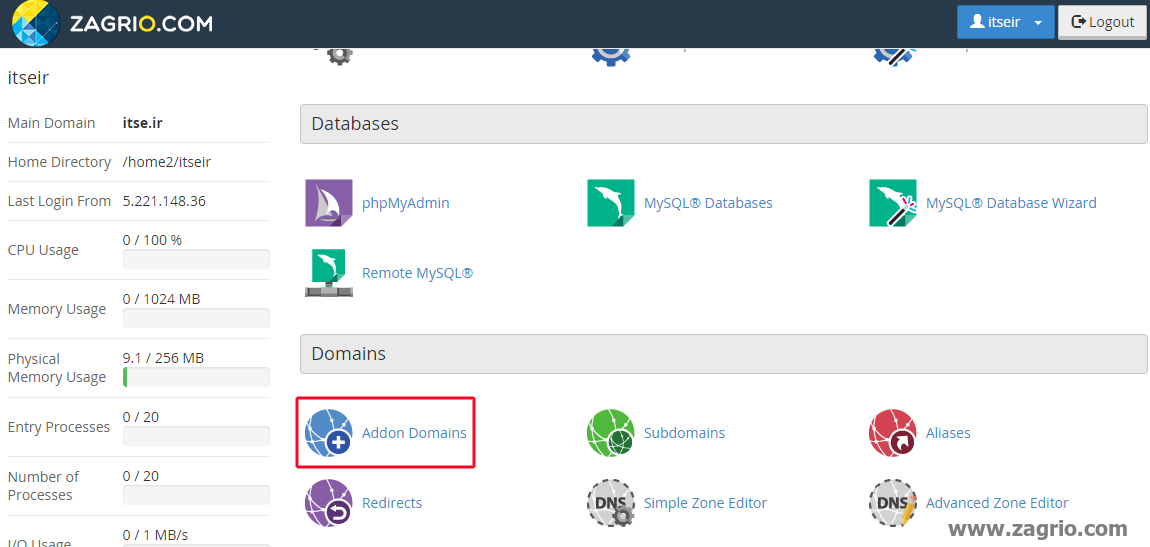Click the Simple Zone Editor DNS icon
Viewport: 1150px width, 547px height.
point(610,503)
